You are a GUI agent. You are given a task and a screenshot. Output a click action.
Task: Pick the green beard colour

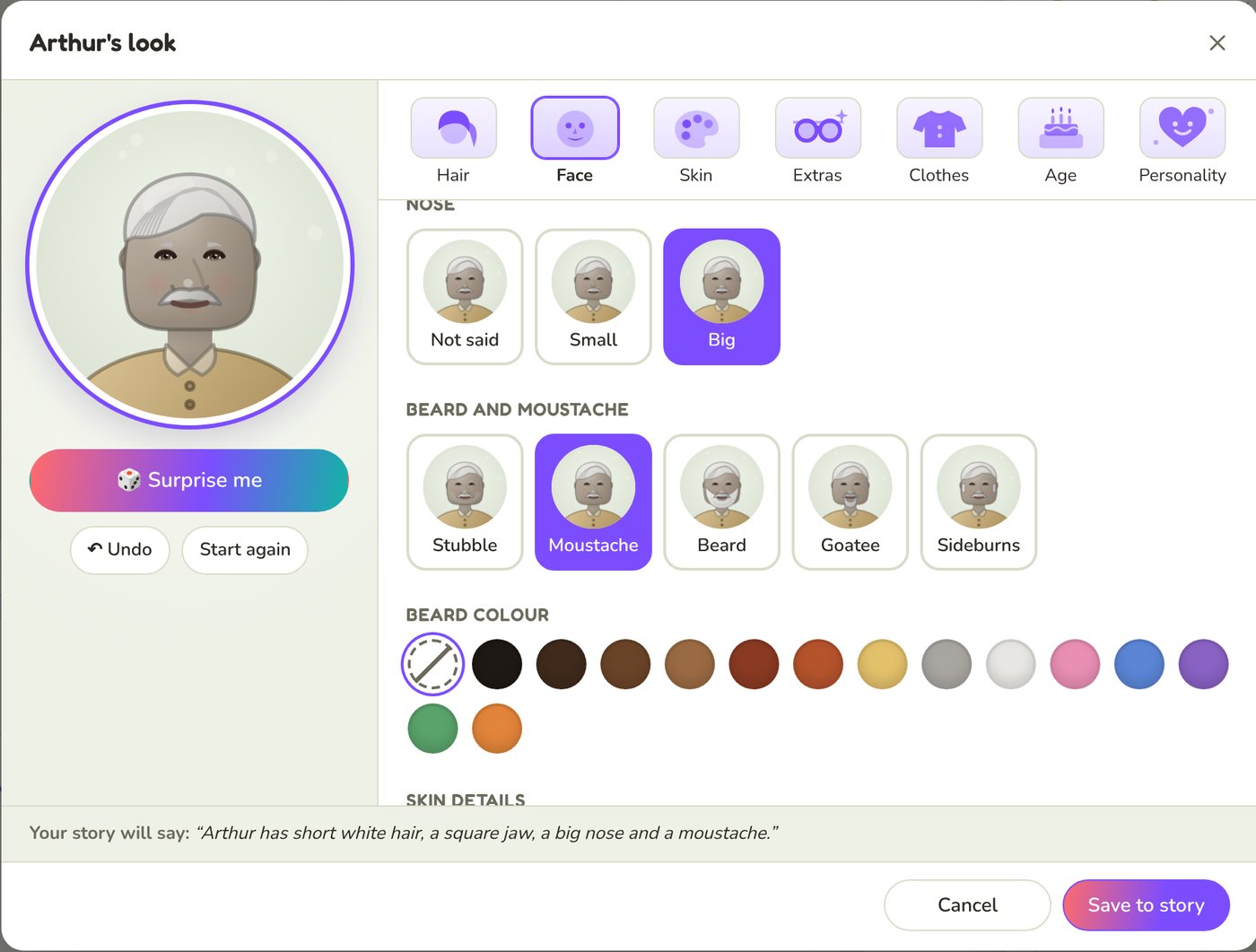click(432, 728)
